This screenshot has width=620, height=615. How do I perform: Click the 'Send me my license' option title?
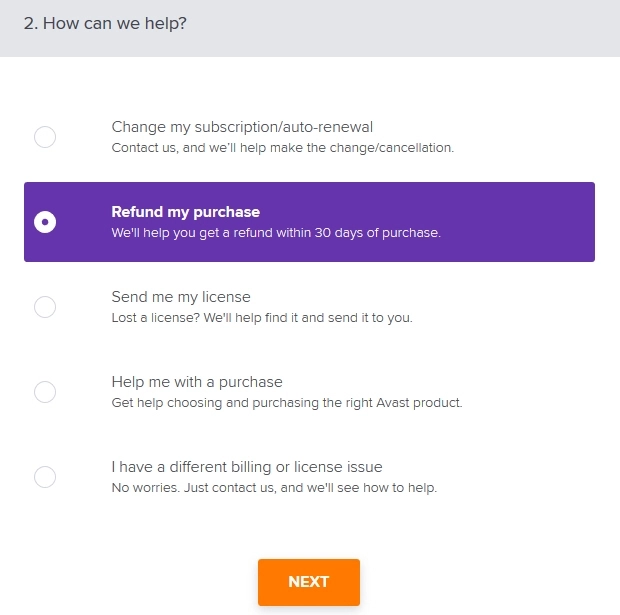point(181,297)
